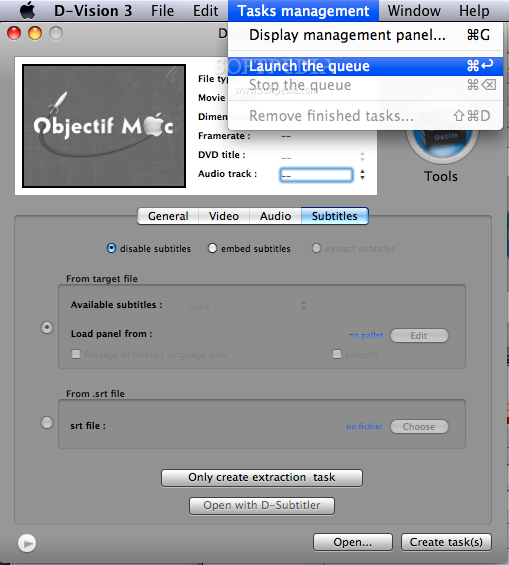Click the 'DVD title :' label
This screenshot has height=565, width=509.
pos(222,155)
